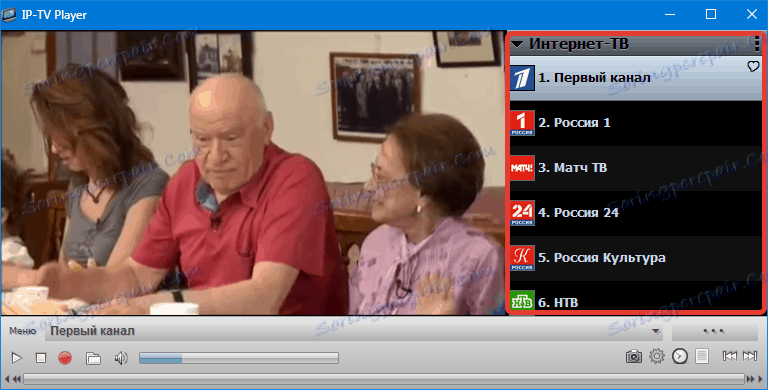The image size is (768, 390).
Task: Switch to previous channel icon
Action: pyautogui.click(x=729, y=356)
